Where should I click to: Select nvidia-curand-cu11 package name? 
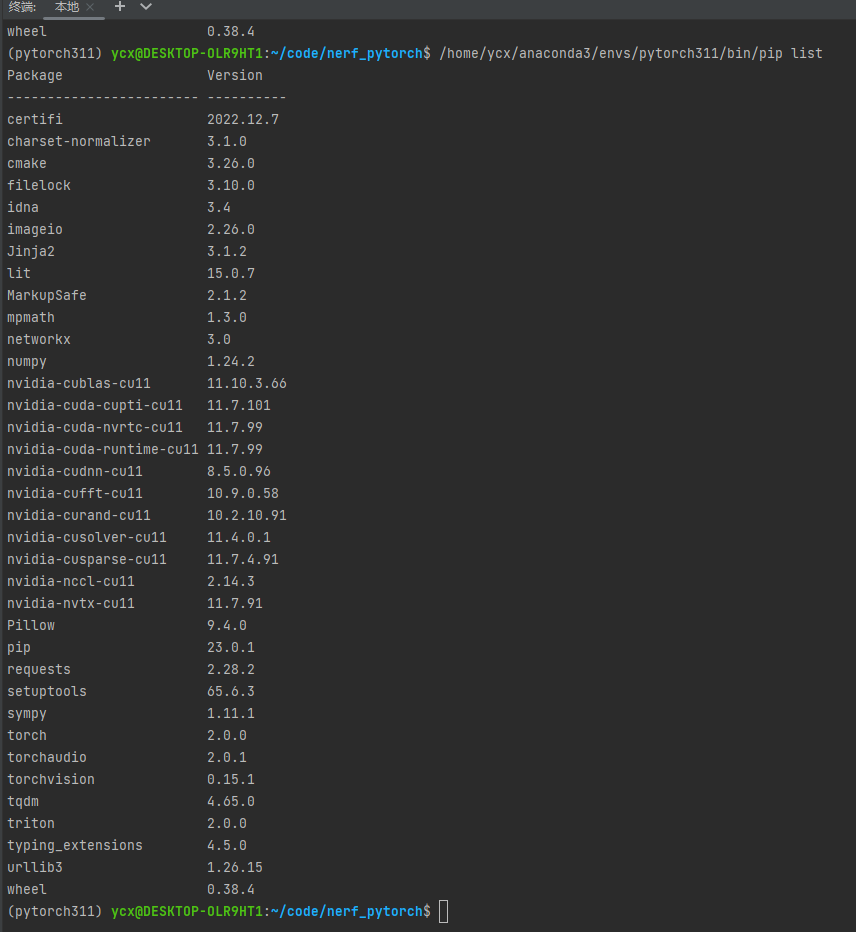[x=78, y=515]
